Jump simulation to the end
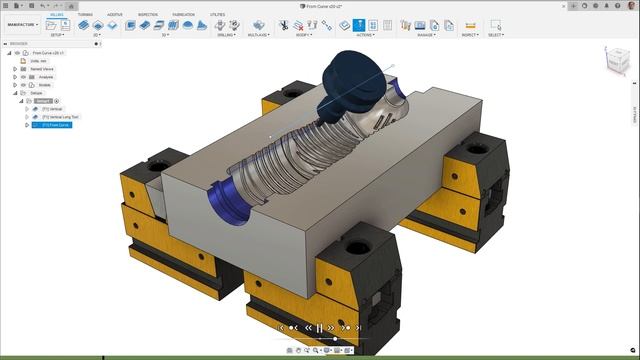640x360 pixels. [x=359, y=328]
